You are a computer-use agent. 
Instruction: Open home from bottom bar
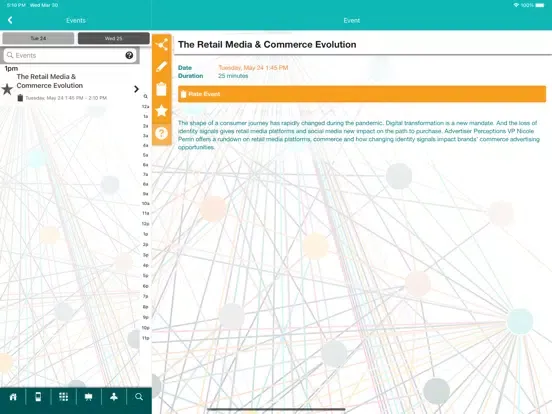[x=13, y=397]
